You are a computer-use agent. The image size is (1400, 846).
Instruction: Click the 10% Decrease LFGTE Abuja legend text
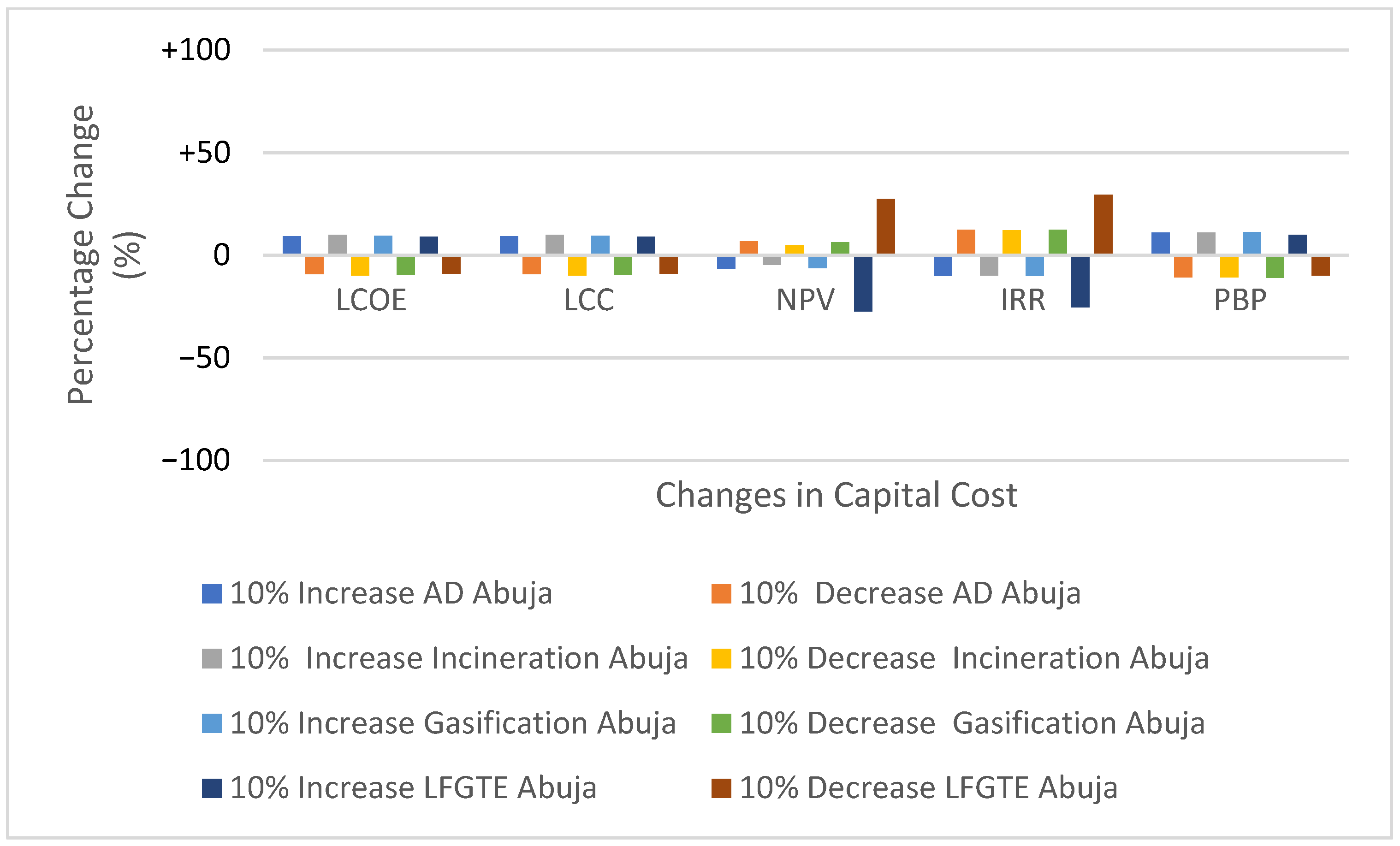928,788
